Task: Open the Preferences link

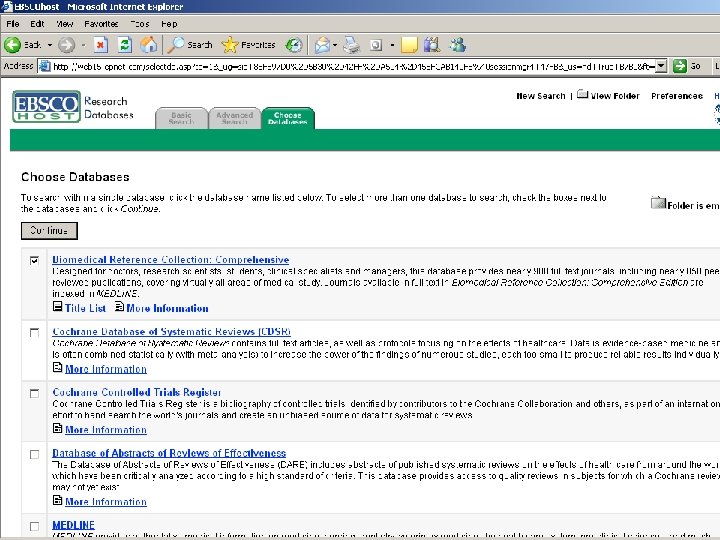Action: (x=677, y=96)
